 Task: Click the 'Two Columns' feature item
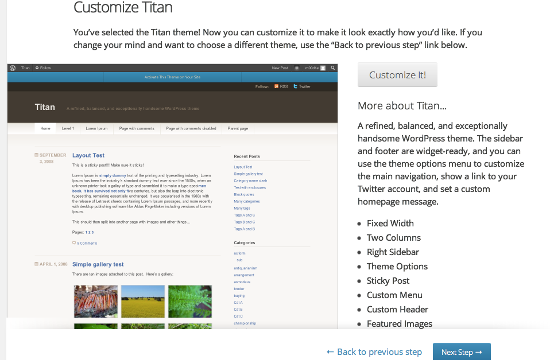(x=394, y=238)
